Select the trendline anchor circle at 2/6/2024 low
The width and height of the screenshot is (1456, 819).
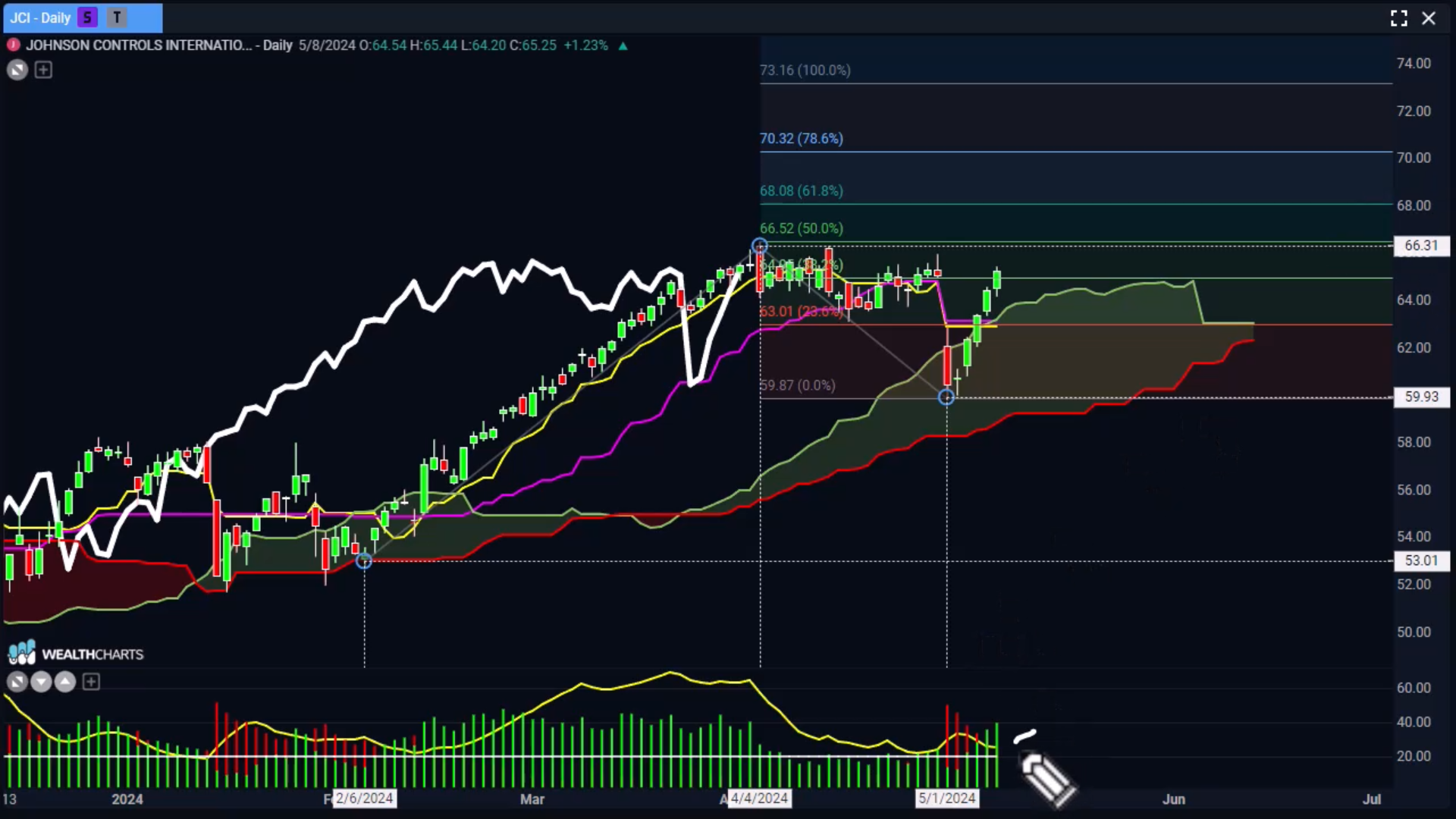click(364, 561)
